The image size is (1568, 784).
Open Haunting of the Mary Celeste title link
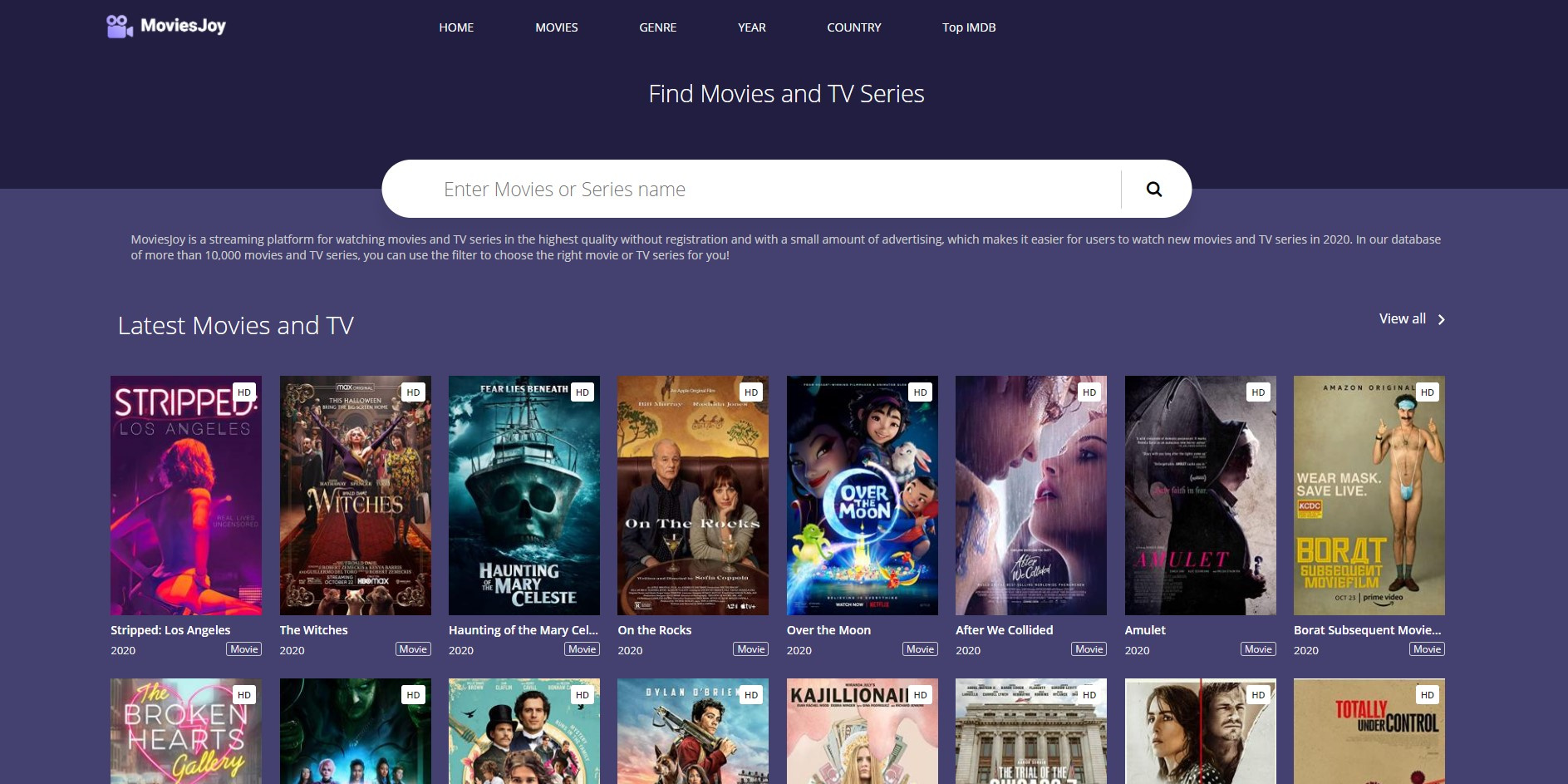click(523, 630)
